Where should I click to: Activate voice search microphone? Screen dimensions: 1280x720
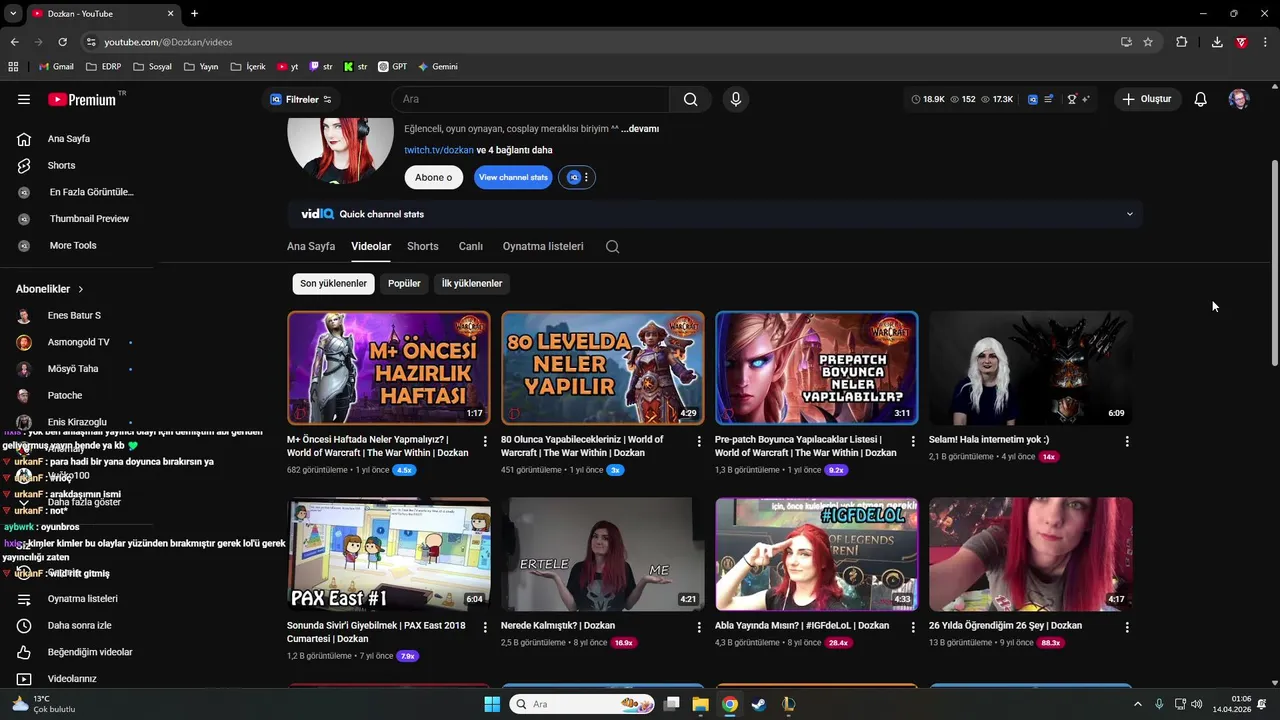736,99
